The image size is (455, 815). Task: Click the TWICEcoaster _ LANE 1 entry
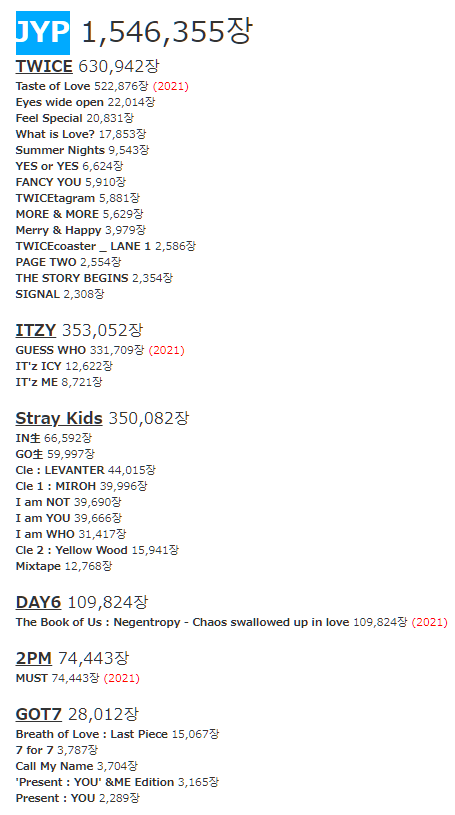(x=83, y=246)
